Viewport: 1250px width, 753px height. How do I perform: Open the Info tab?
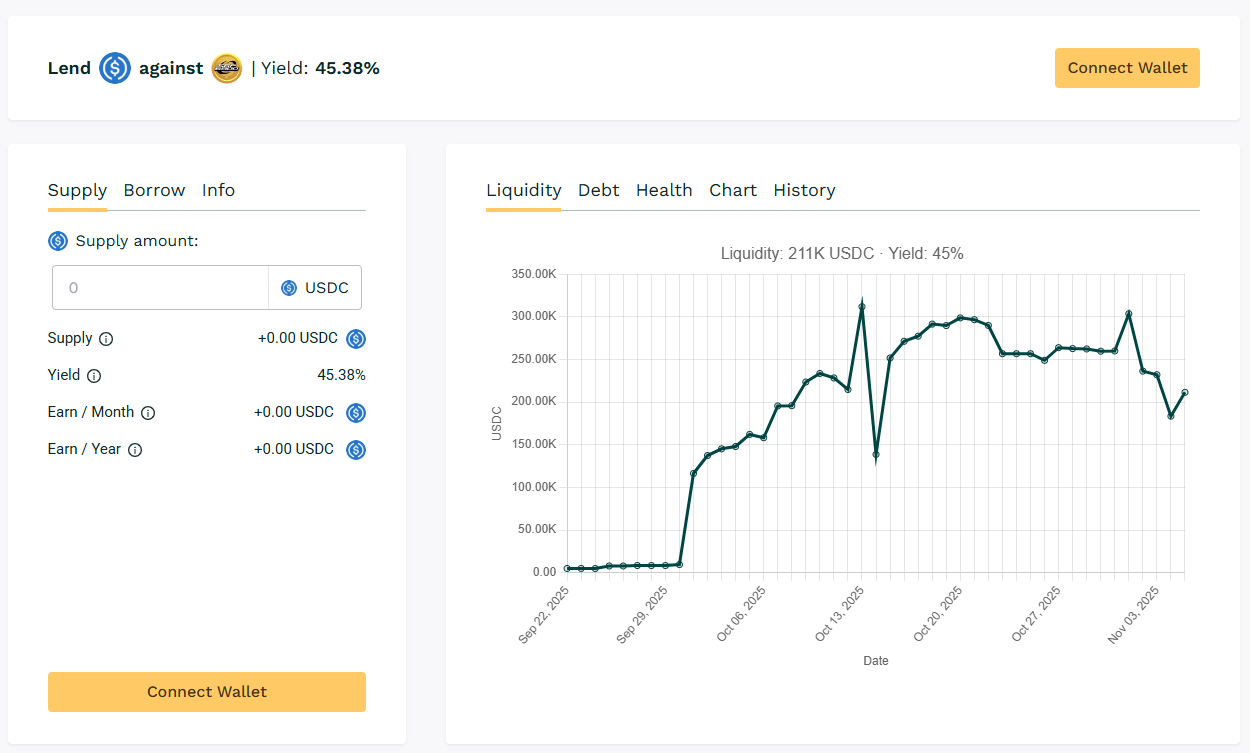coord(218,190)
